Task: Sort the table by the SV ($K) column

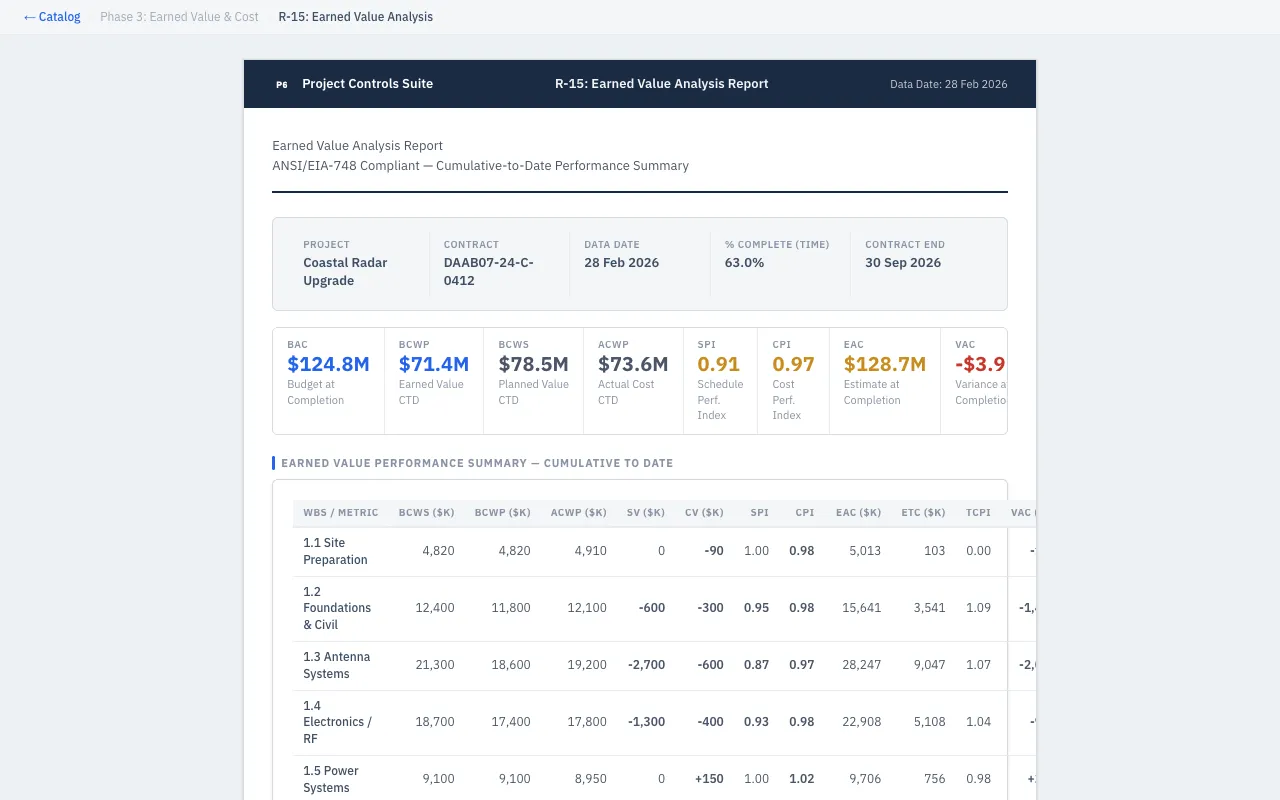Action: (645, 512)
